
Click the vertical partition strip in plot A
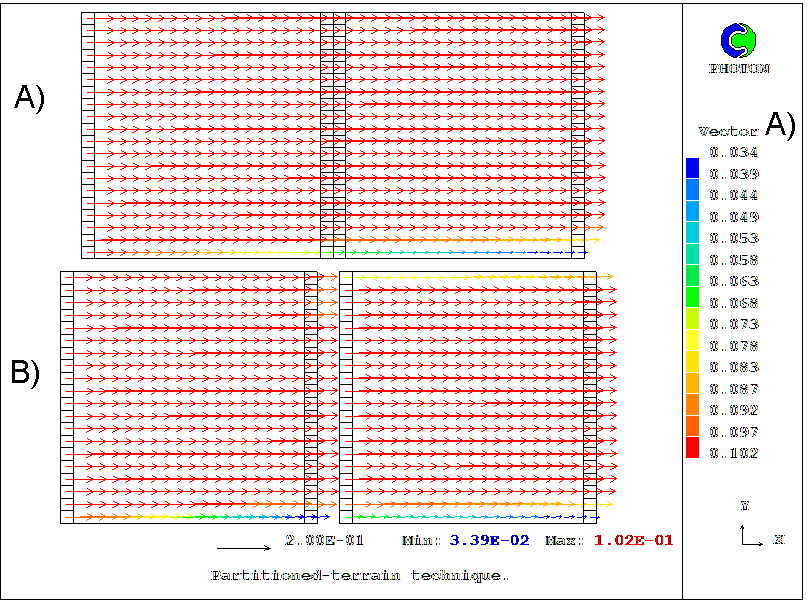(x=333, y=135)
